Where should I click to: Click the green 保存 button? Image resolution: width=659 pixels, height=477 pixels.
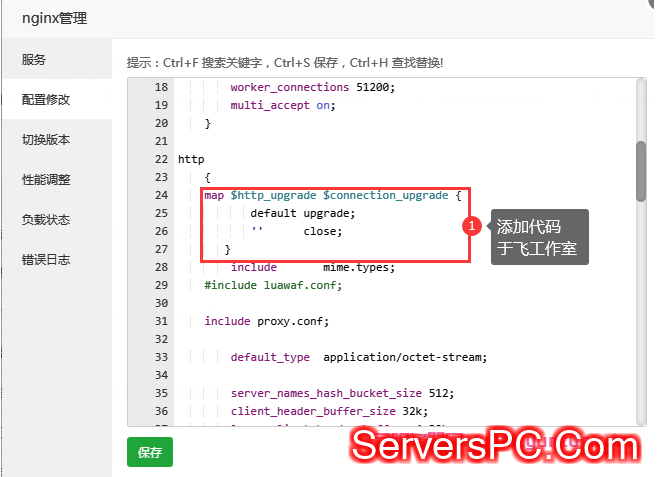tap(150, 452)
